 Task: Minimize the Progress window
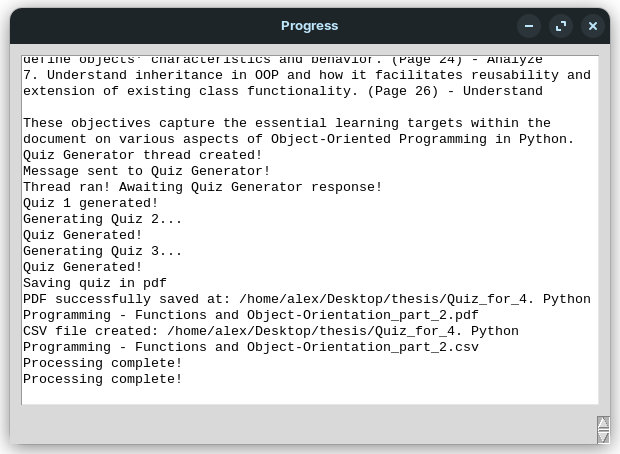pos(529,26)
